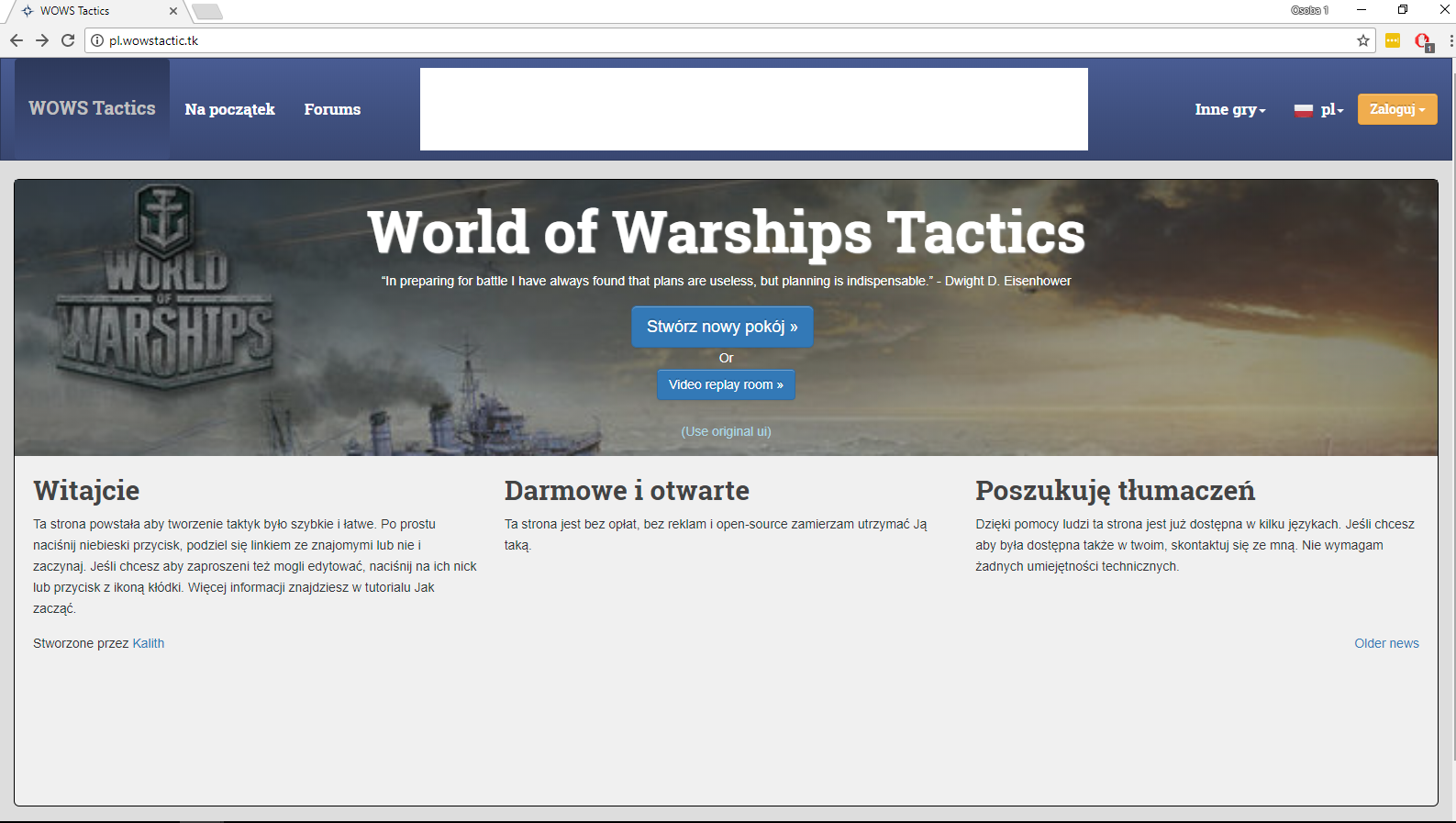The width and height of the screenshot is (1456, 823).
Task: Click the address bar URL field
Action: (x=642, y=40)
